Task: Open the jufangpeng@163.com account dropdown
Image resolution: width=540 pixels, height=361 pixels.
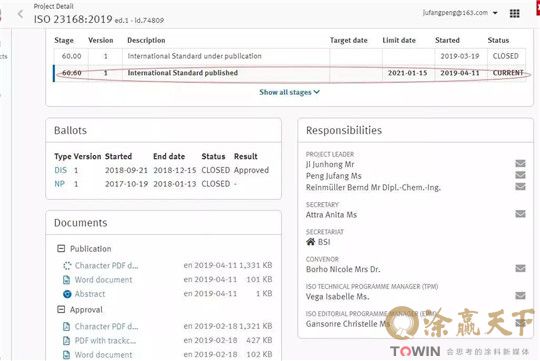Action: click(460, 13)
